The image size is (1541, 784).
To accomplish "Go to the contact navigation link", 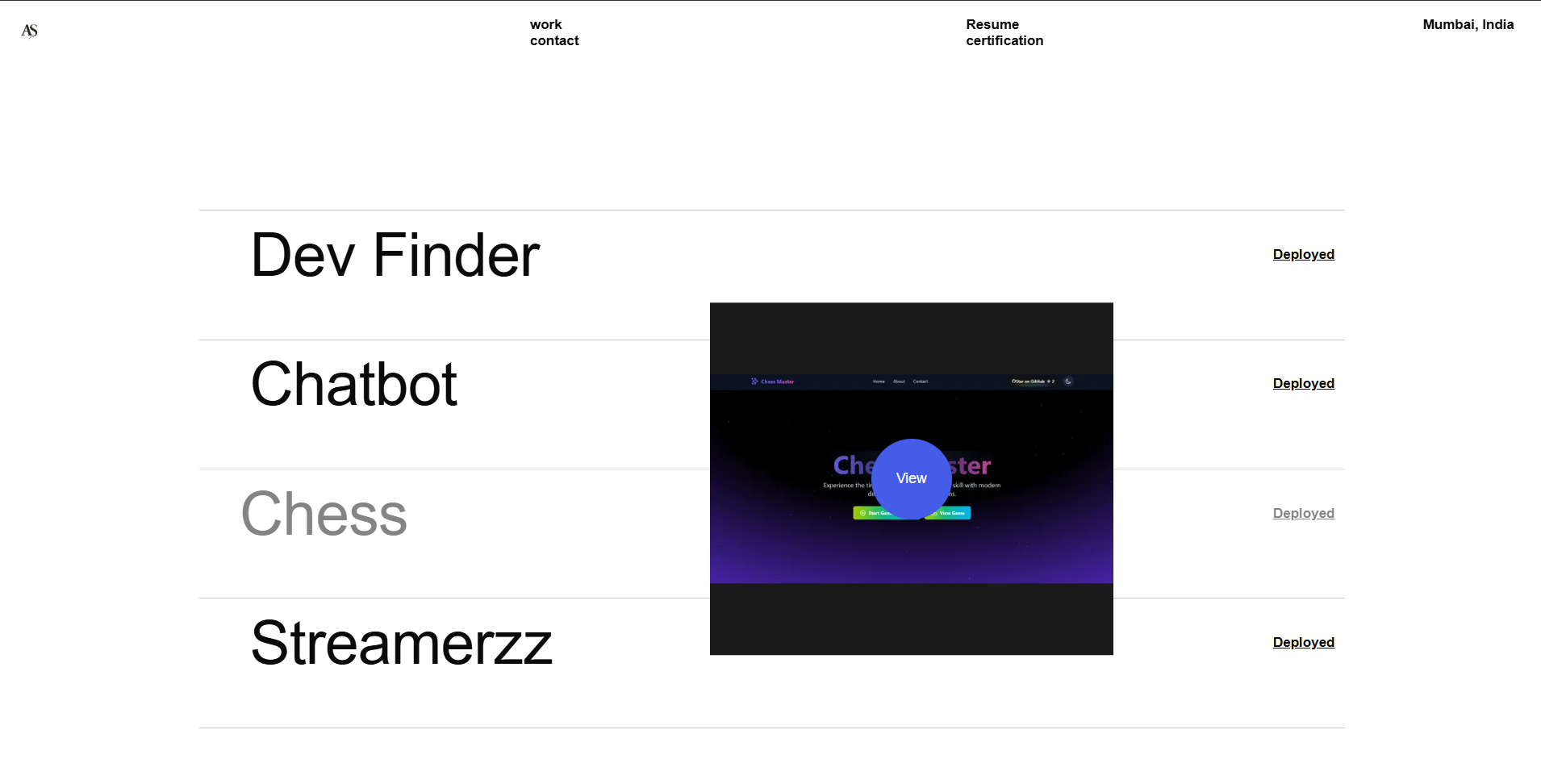I will [554, 40].
